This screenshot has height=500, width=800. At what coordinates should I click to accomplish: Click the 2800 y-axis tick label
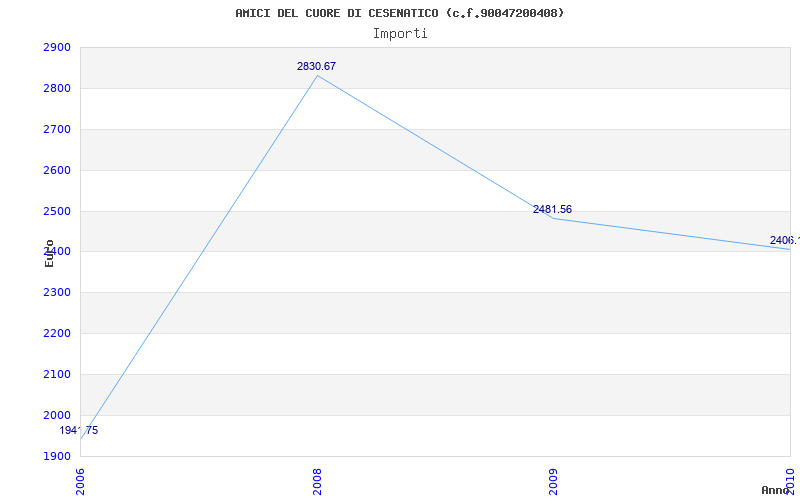tap(57, 89)
